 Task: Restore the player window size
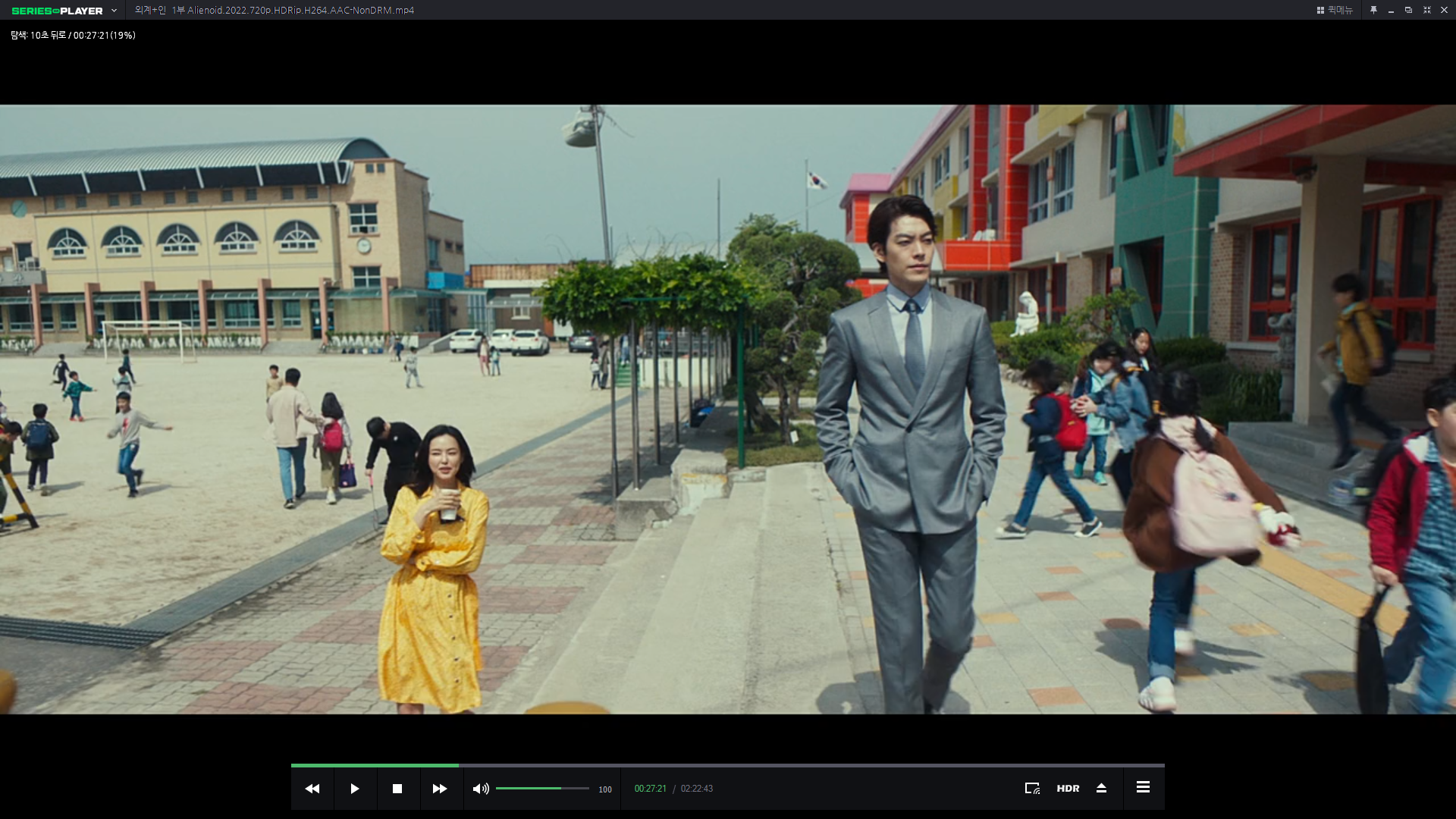click(x=1408, y=10)
